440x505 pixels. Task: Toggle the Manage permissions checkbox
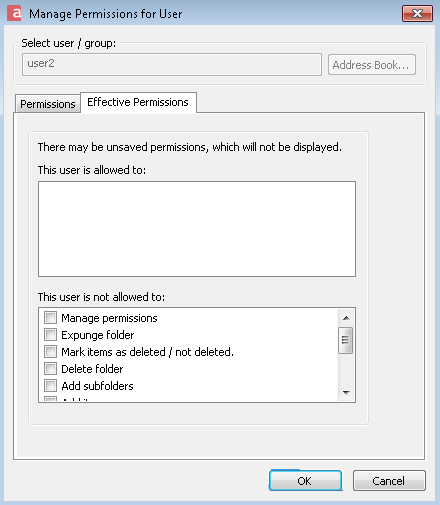(x=50, y=317)
